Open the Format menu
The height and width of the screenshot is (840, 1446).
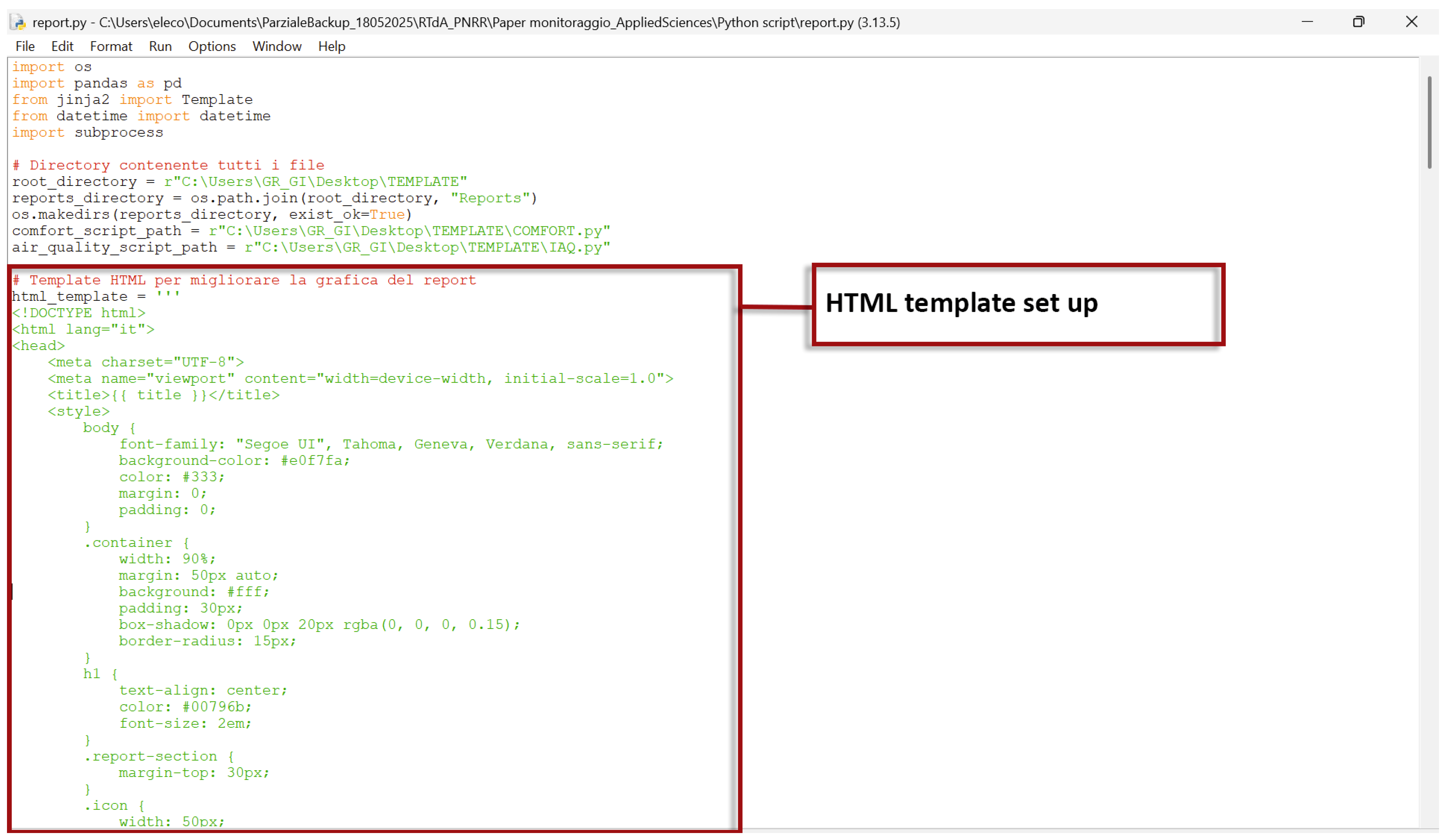(111, 46)
